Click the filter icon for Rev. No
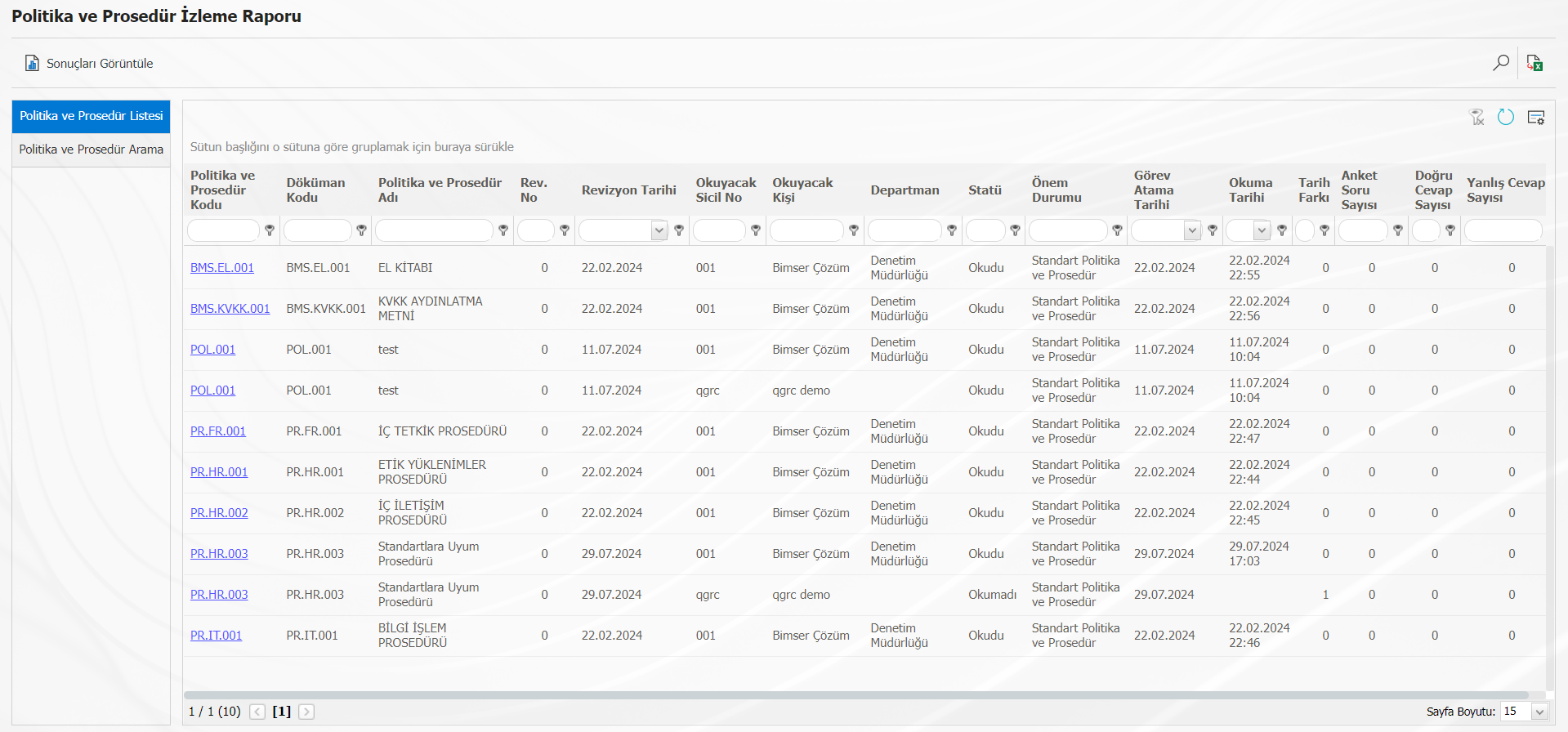 click(x=564, y=230)
